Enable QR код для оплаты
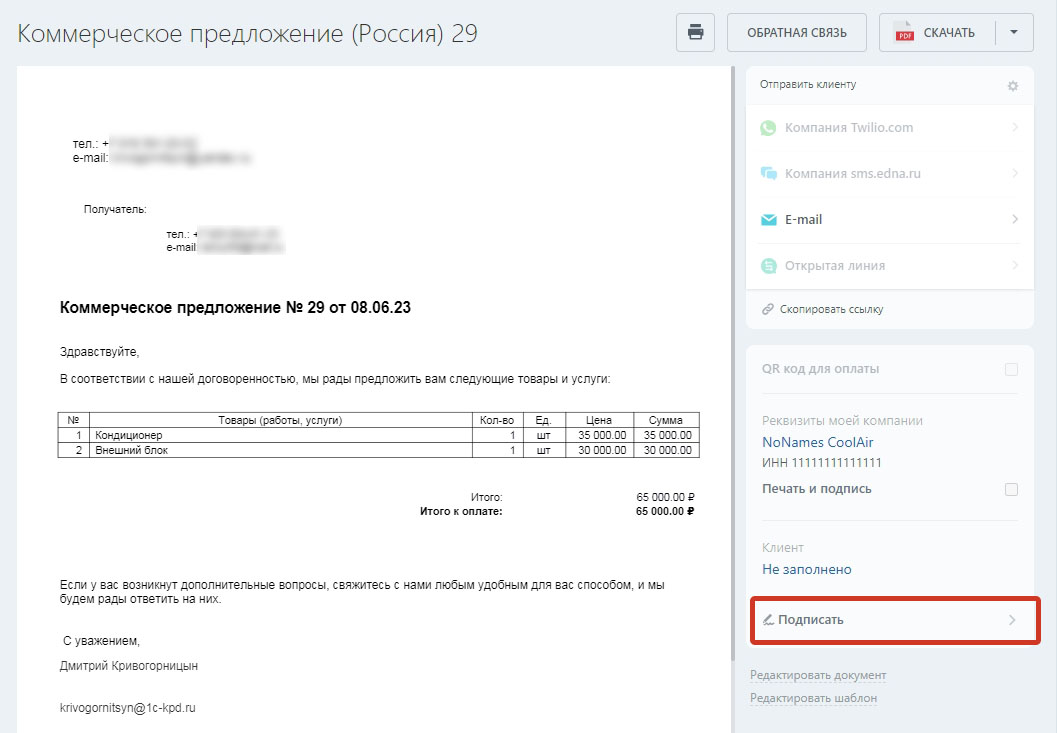The width and height of the screenshot is (1057, 733). [1011, 369]
